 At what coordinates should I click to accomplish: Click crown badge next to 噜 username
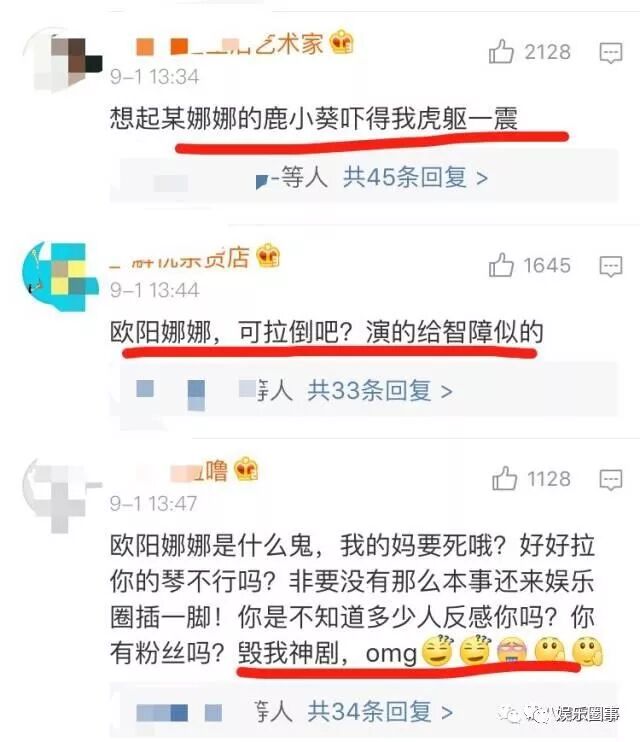pyautogui.click(x=246, y=469)
